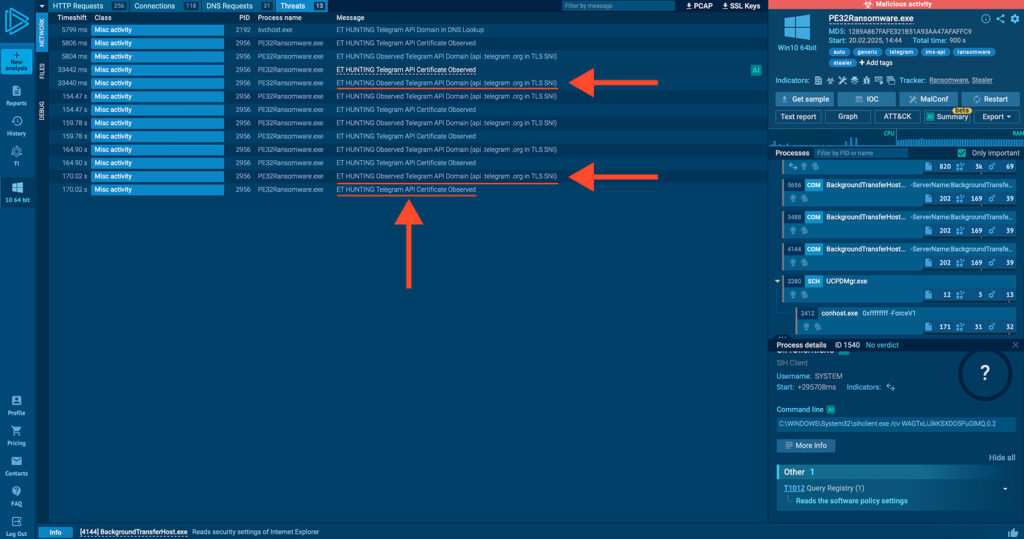Click the share icon beside PE32Ransomware.exe
This screenshot has height=539, width=1024.
coord(1000,19)
